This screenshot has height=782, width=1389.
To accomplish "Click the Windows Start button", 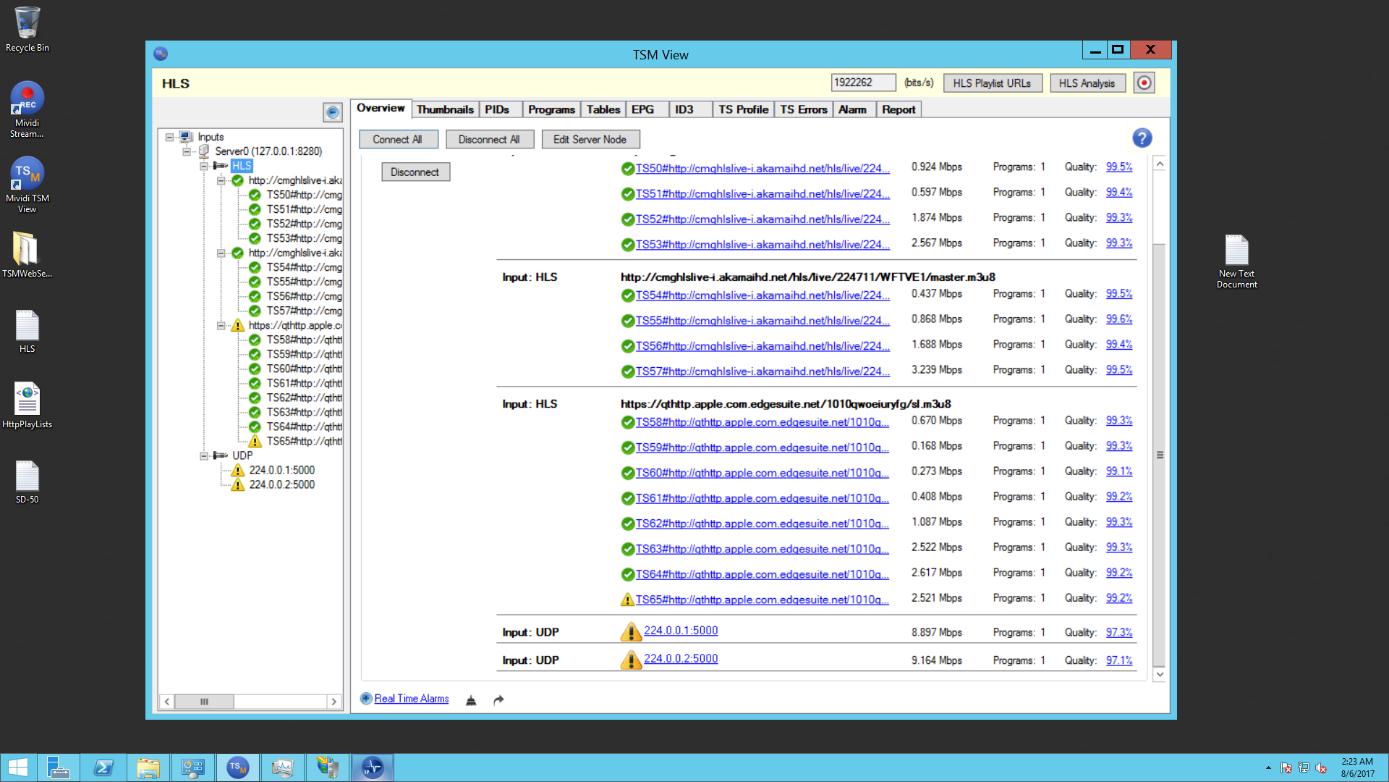I will [x=18, y=767].
